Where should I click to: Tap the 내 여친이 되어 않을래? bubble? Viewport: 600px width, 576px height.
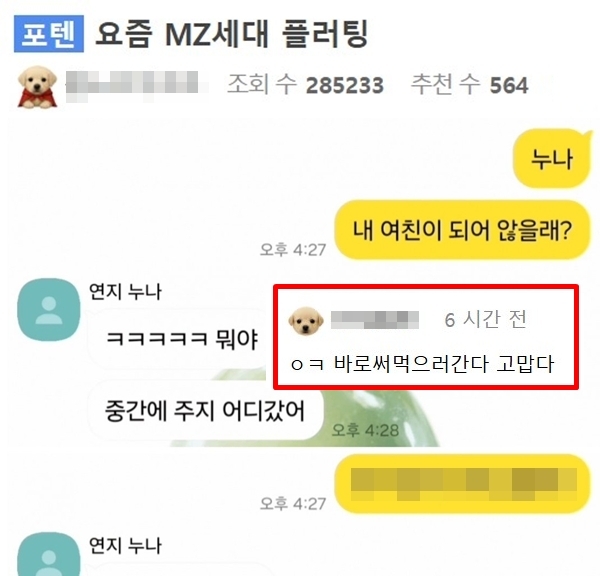(x=462, y=230)
